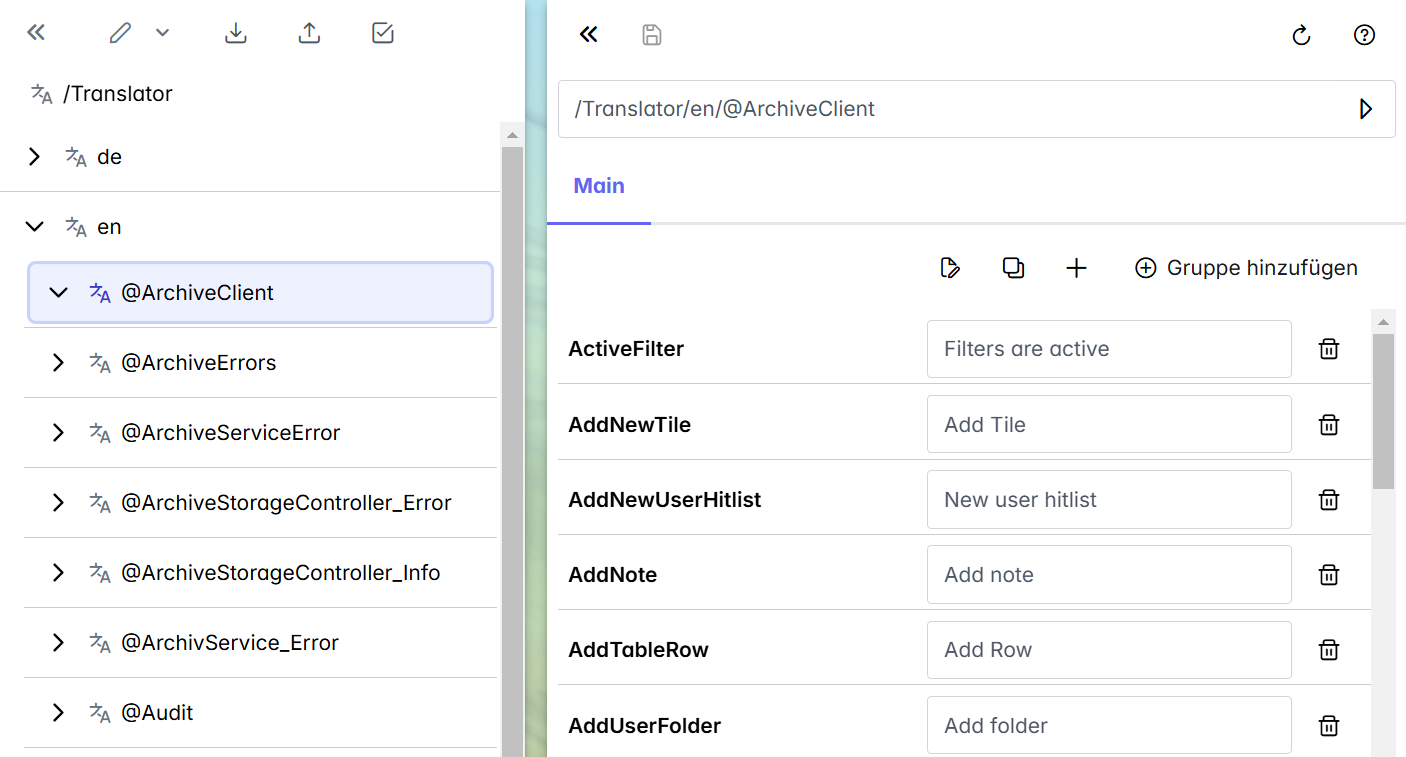Click the copy icon above the entries list
This screenshot has width=1406, height=757.
(1013, 268)
